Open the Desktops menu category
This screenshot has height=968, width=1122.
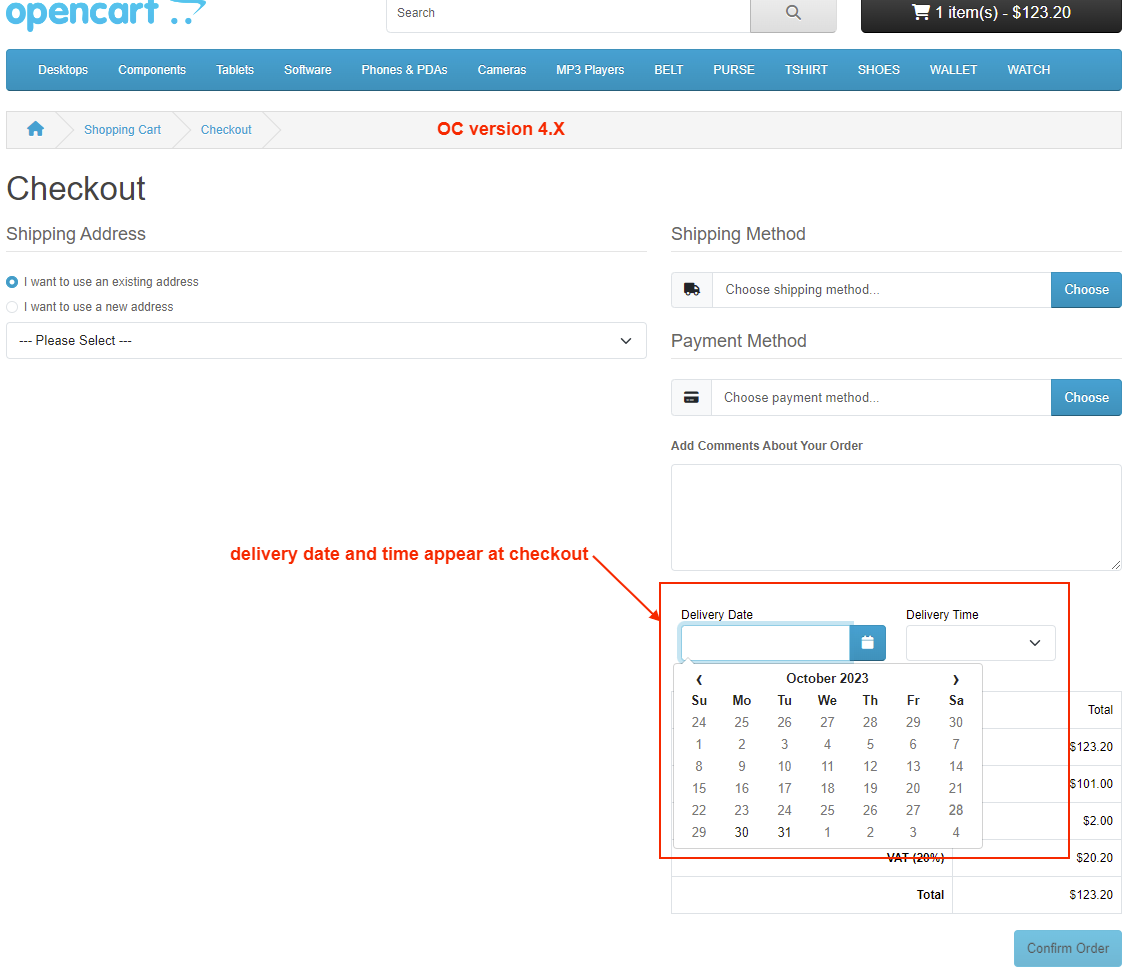click(x=63, y=70)
